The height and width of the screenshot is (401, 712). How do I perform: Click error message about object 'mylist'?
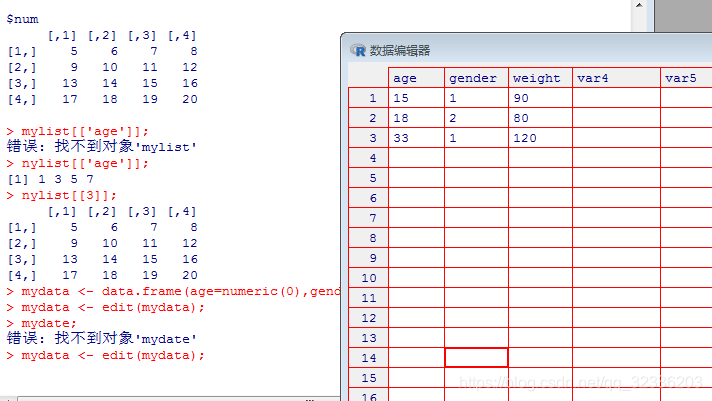[102, 147]
